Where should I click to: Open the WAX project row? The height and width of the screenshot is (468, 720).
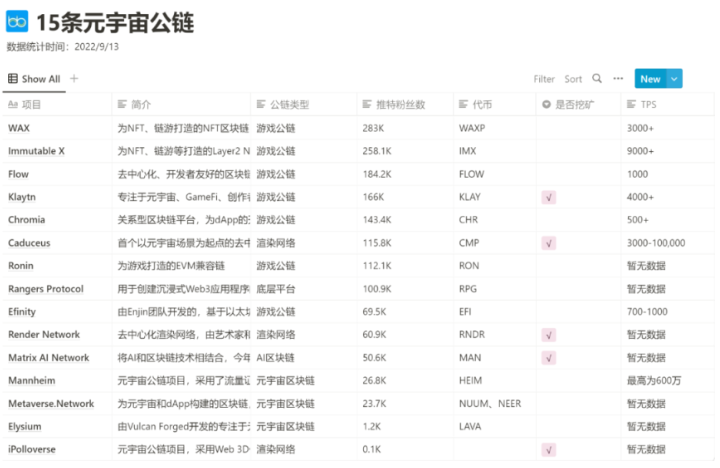tap(19, 128)
